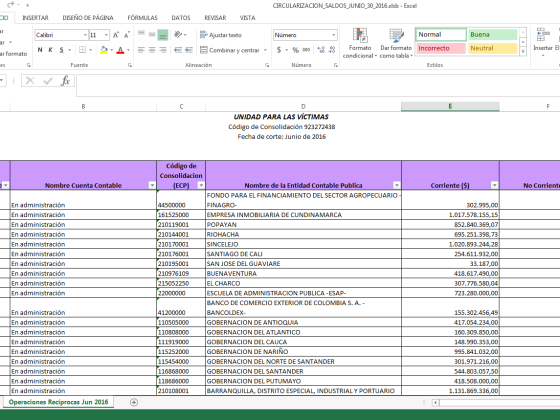Image resolution: width=560 pixels, height=420 pixels.
Task: Open filter for Nombre Cuenta Contable
Action: (x=152, y=185)
